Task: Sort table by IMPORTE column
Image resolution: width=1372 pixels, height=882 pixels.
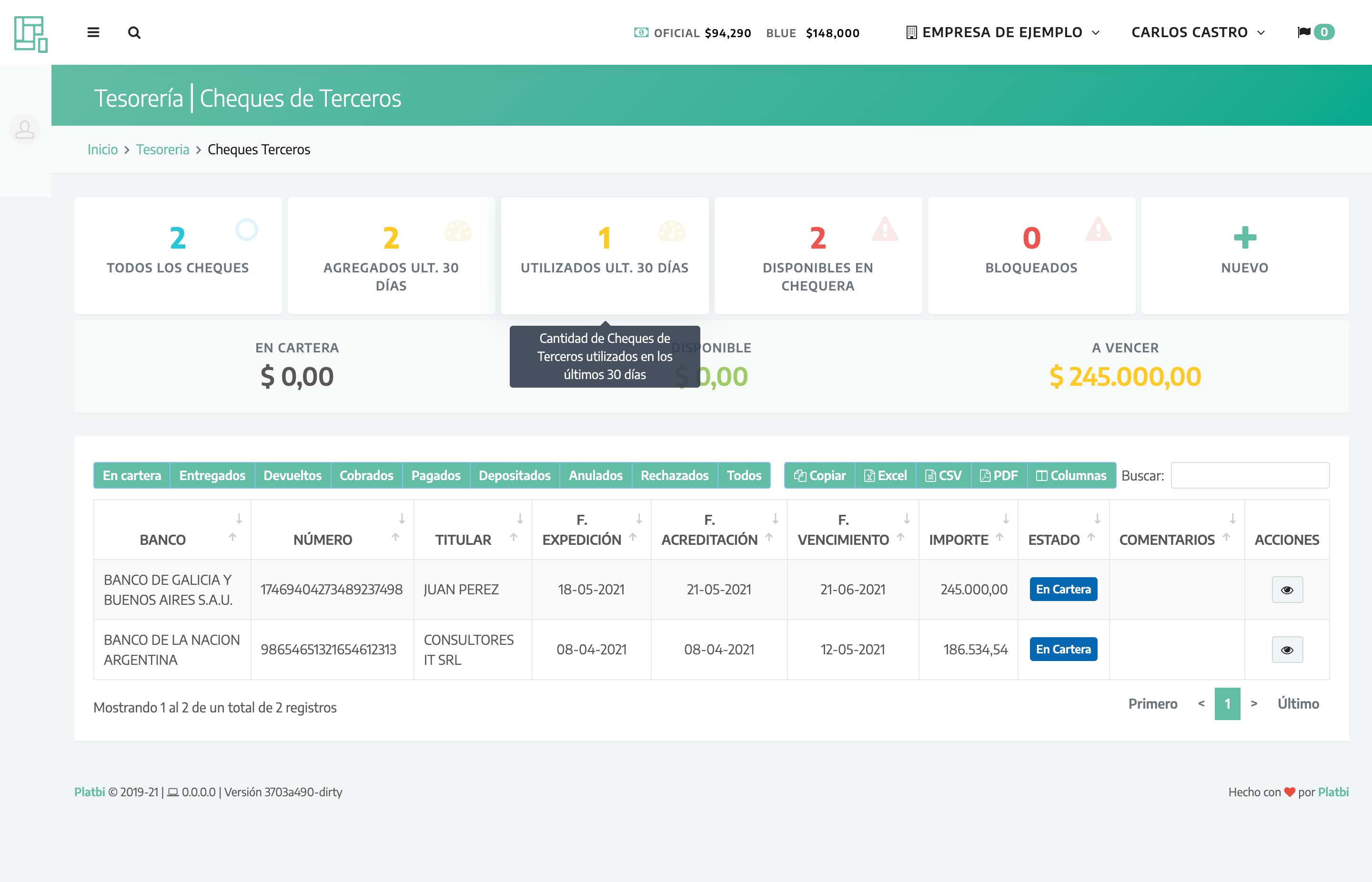Action: 968,530
